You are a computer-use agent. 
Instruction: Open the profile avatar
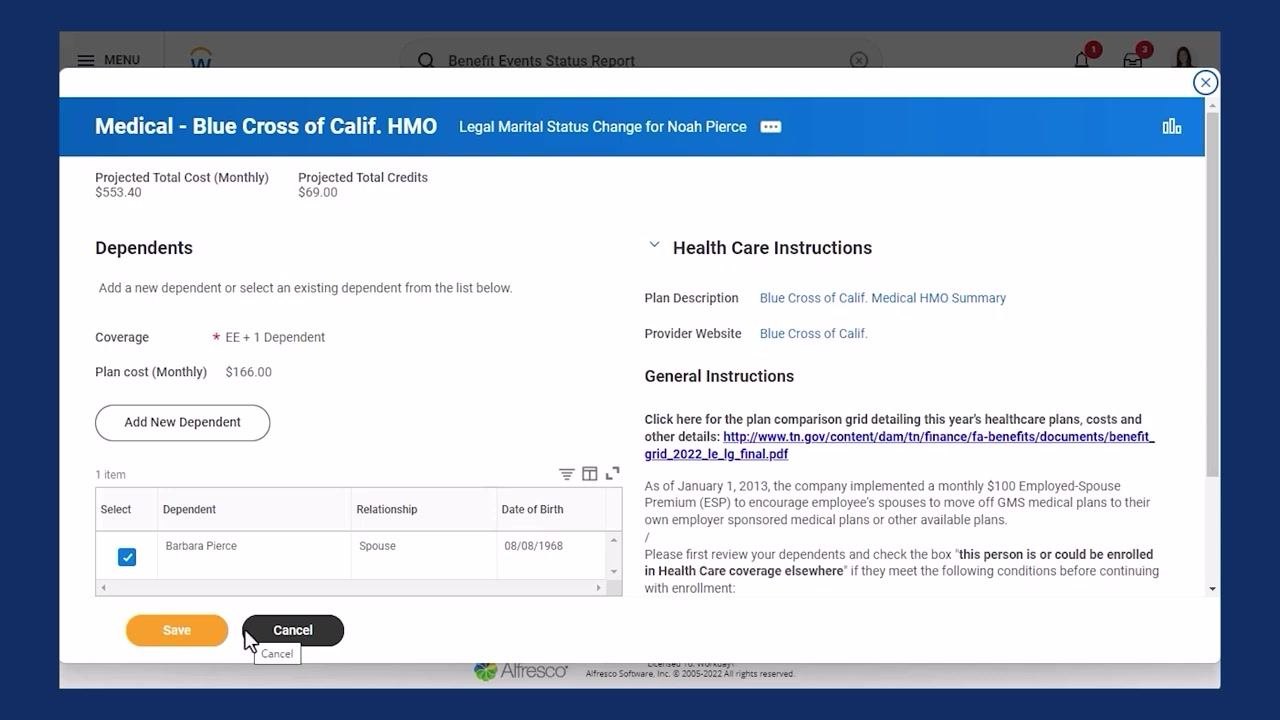point(1184,59)
